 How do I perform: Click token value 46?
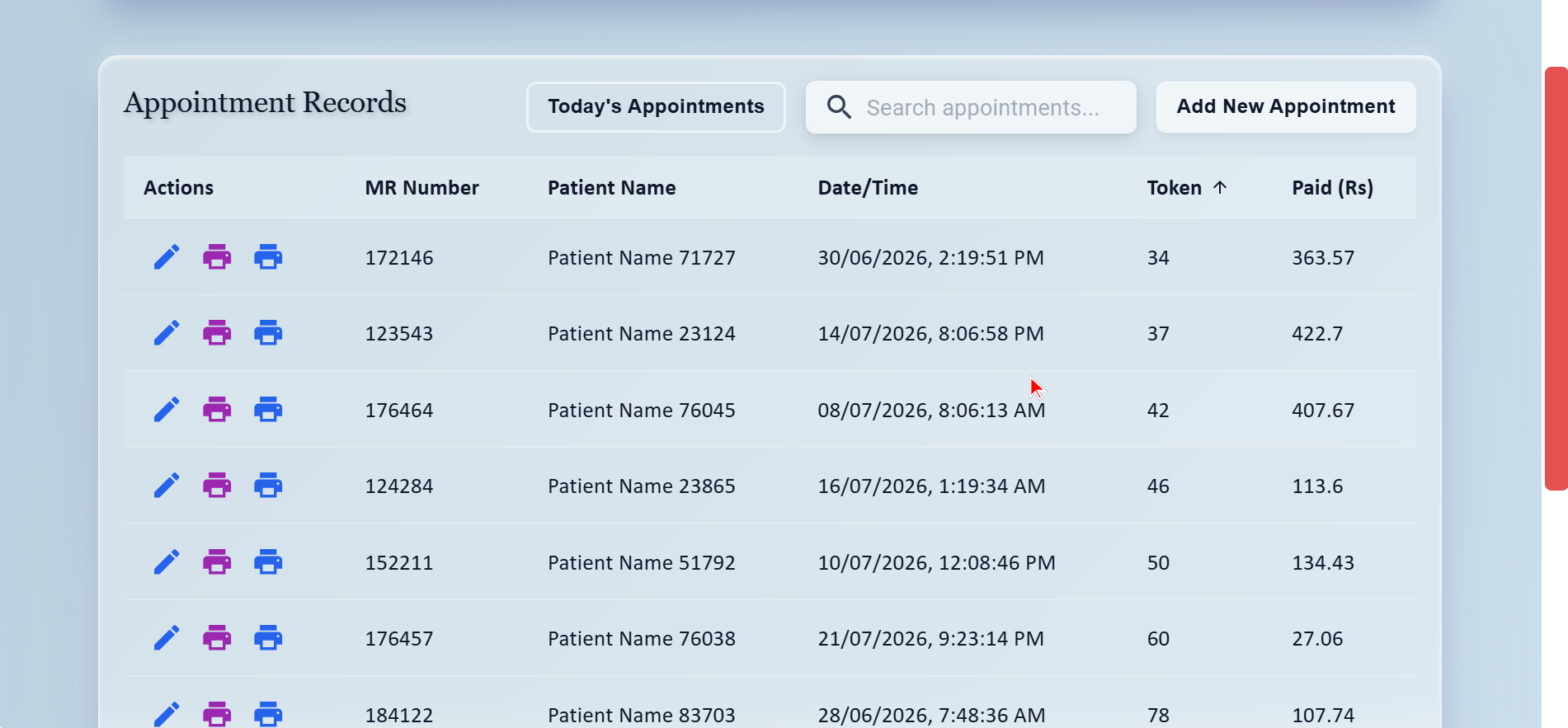coord(1158,486)
